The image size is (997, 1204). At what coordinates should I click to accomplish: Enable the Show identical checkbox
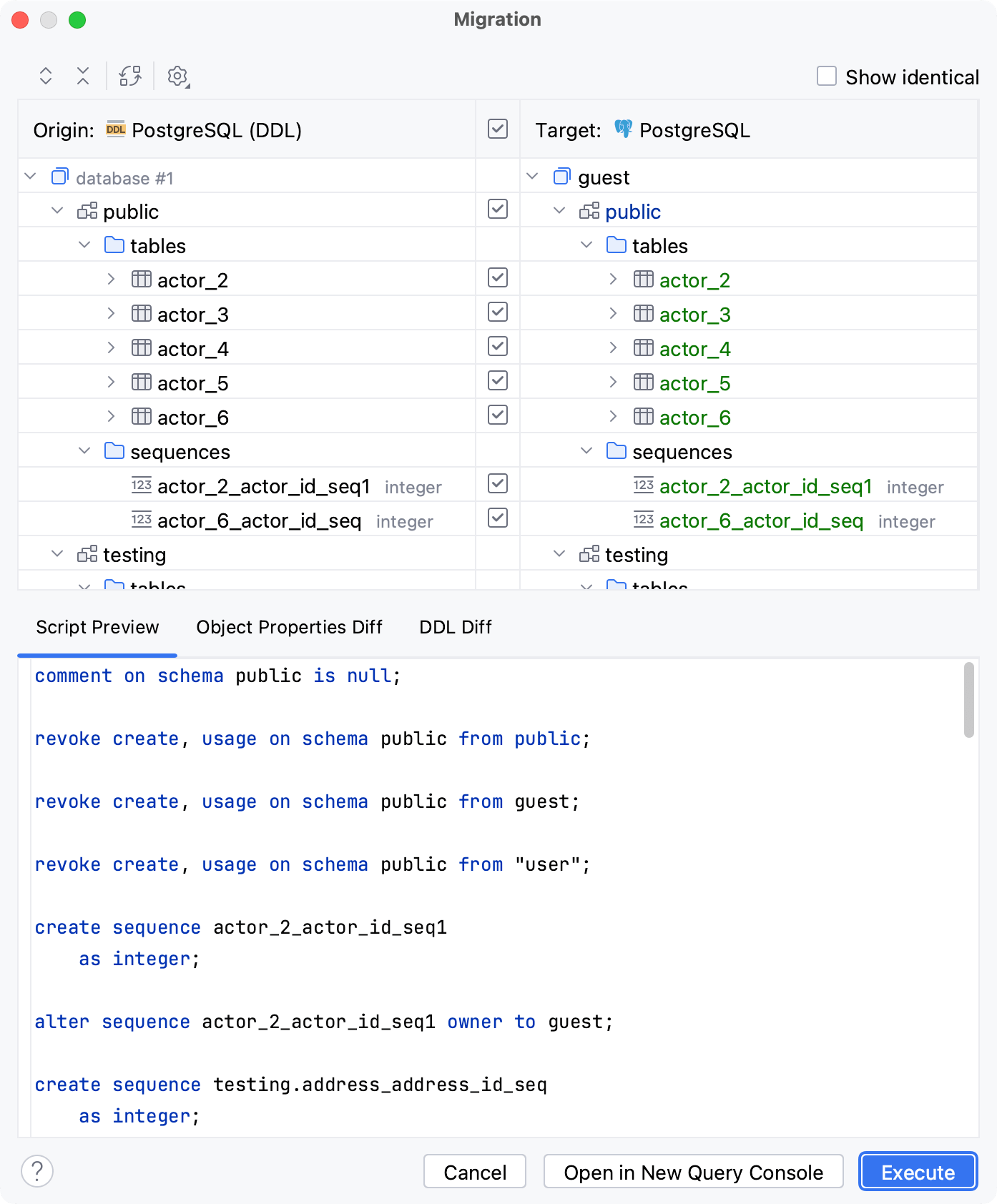(827, 76)
